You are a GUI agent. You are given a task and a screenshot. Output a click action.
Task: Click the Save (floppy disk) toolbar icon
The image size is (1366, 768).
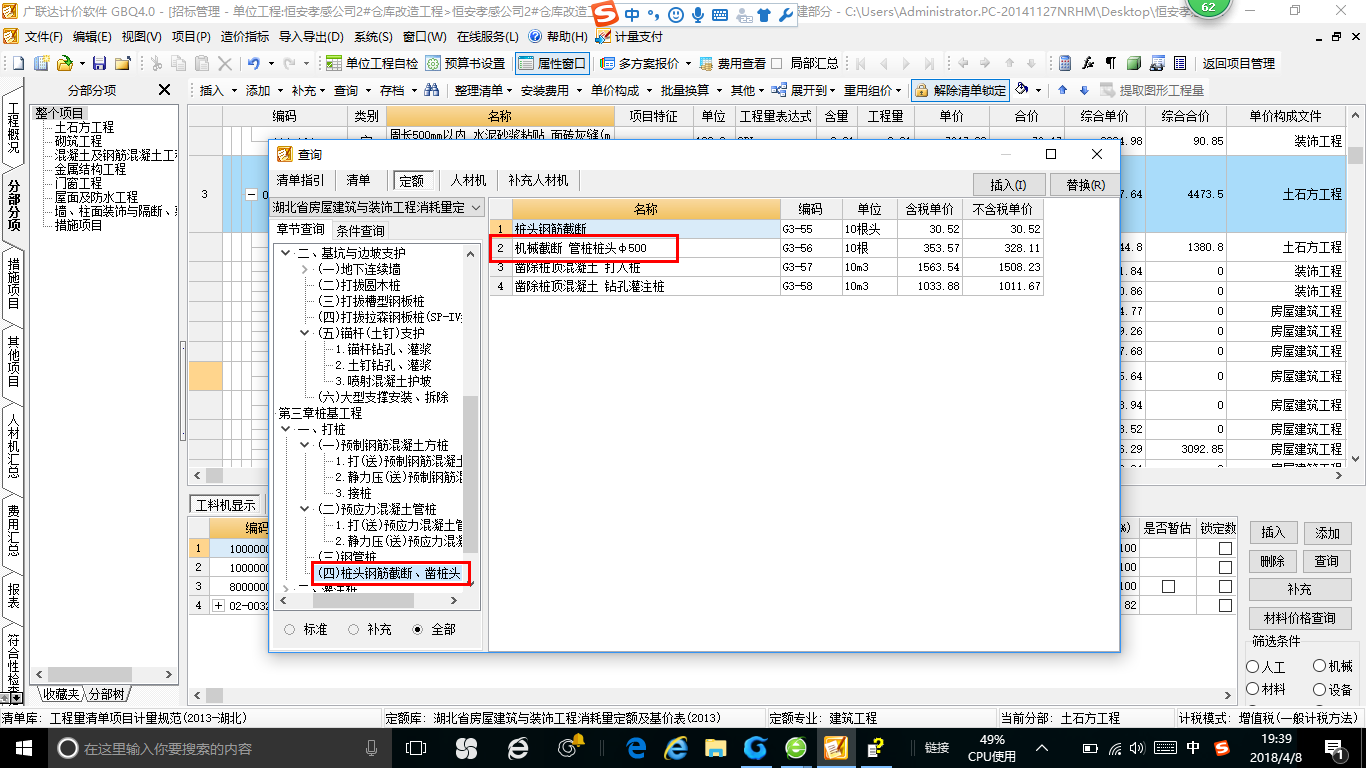[99, 63]
